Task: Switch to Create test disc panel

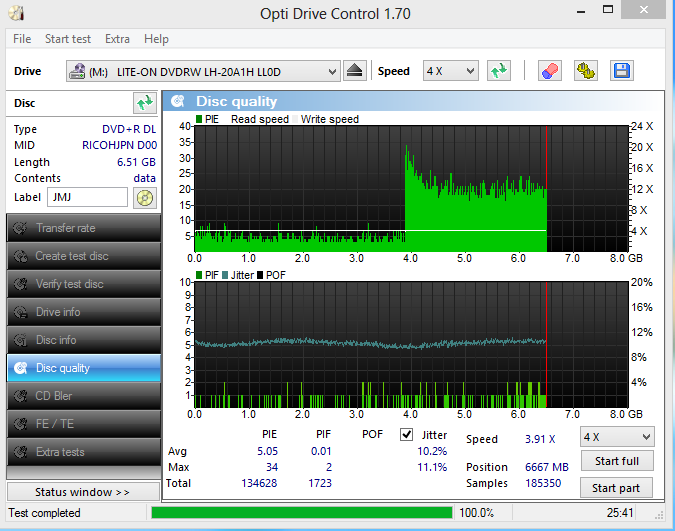Action: pyautogui.click(x=84, y=256)
